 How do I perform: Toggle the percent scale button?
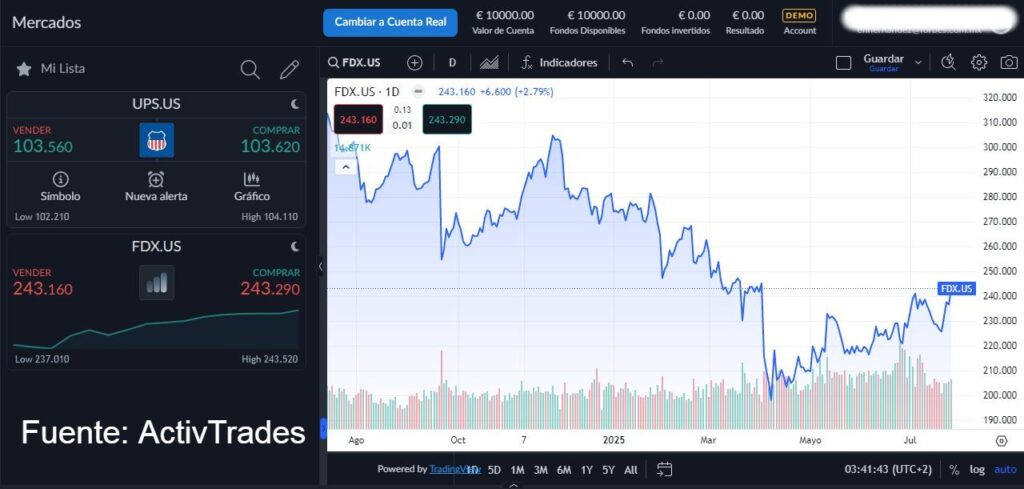click(954, 469)
